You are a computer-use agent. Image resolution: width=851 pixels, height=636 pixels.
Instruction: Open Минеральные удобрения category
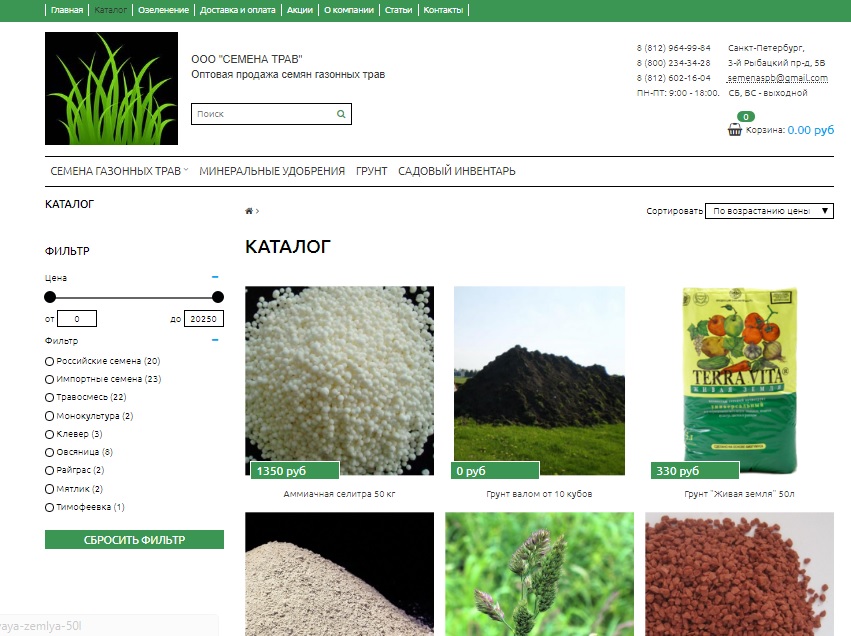click(x=272, y=171)
